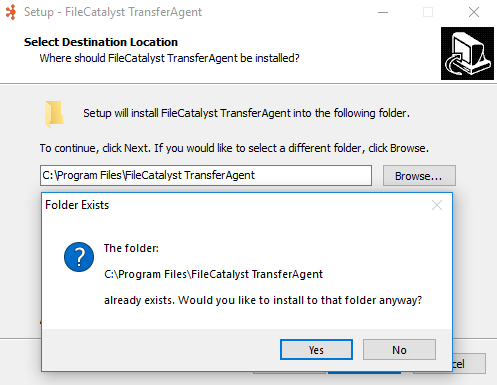
Task: Click the partially hidden Cancel button
Action: point(469,364)
